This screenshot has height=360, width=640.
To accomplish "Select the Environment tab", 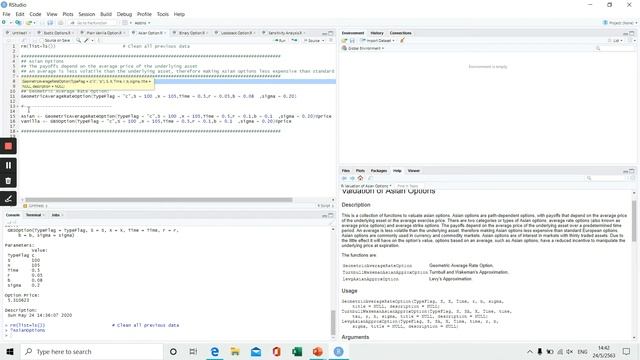I will [x=353, y=33].
